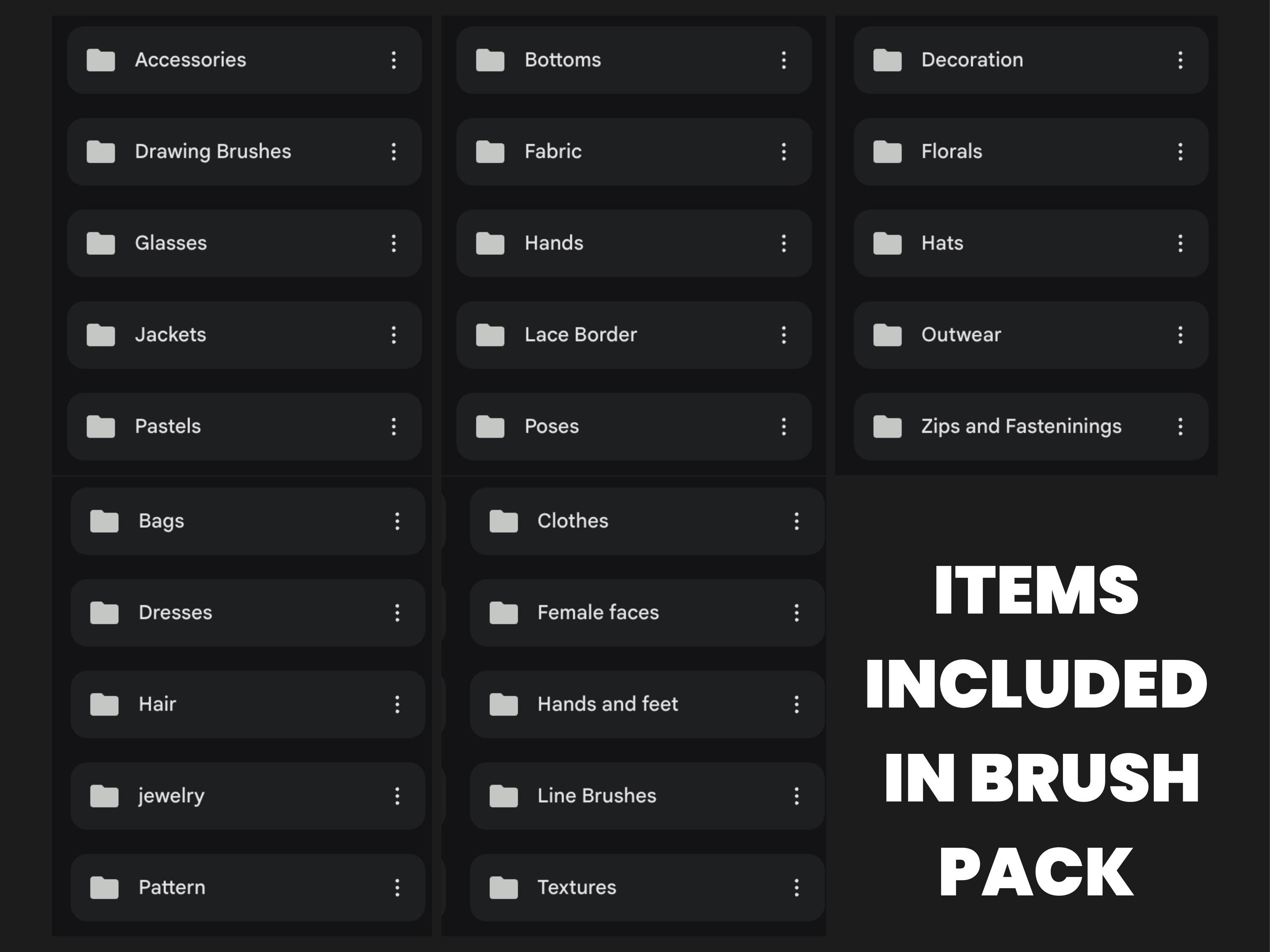
Task: Open the options menu for Zips and Fasteninings
Action: click(1181, 426)
